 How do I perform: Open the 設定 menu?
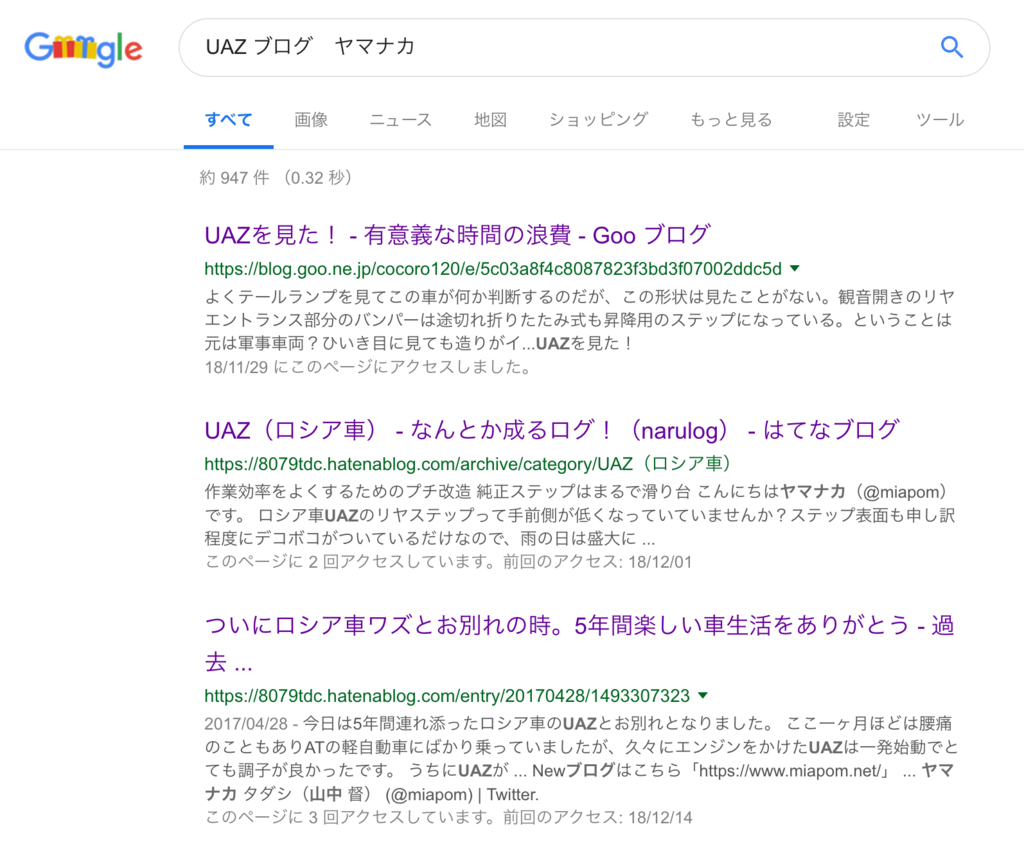tap(854, 120)
